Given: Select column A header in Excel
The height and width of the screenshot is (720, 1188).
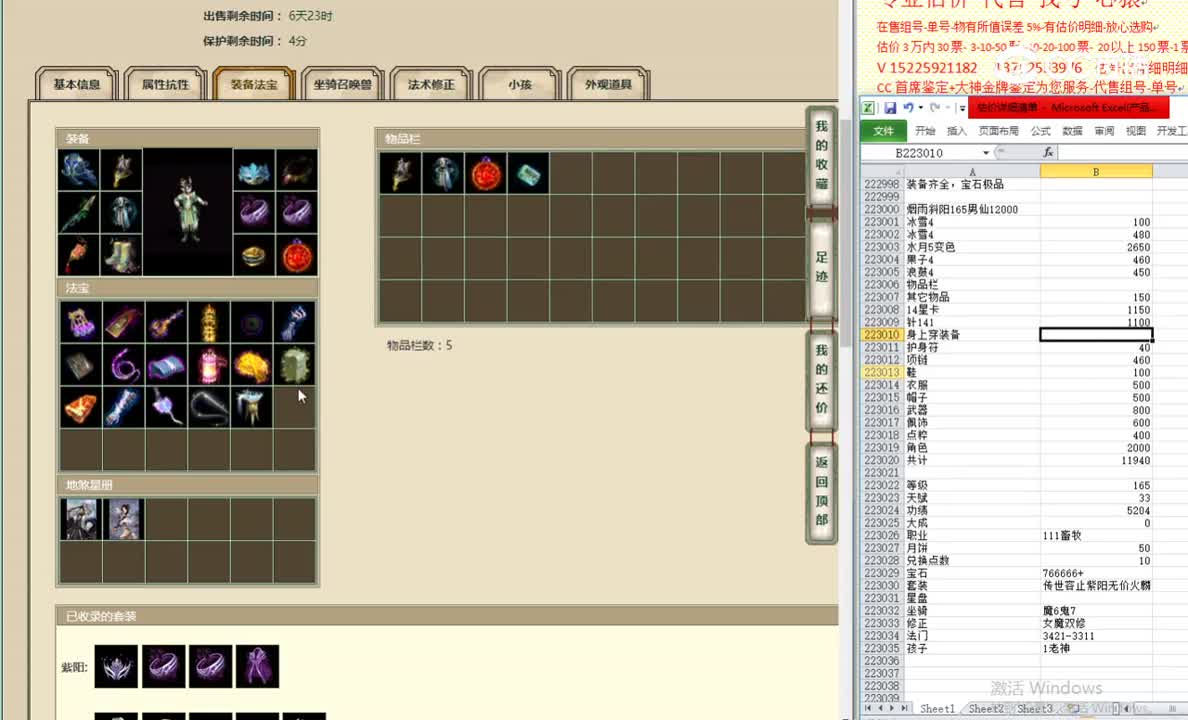Looking at the screenshot, I should point(972,172).
